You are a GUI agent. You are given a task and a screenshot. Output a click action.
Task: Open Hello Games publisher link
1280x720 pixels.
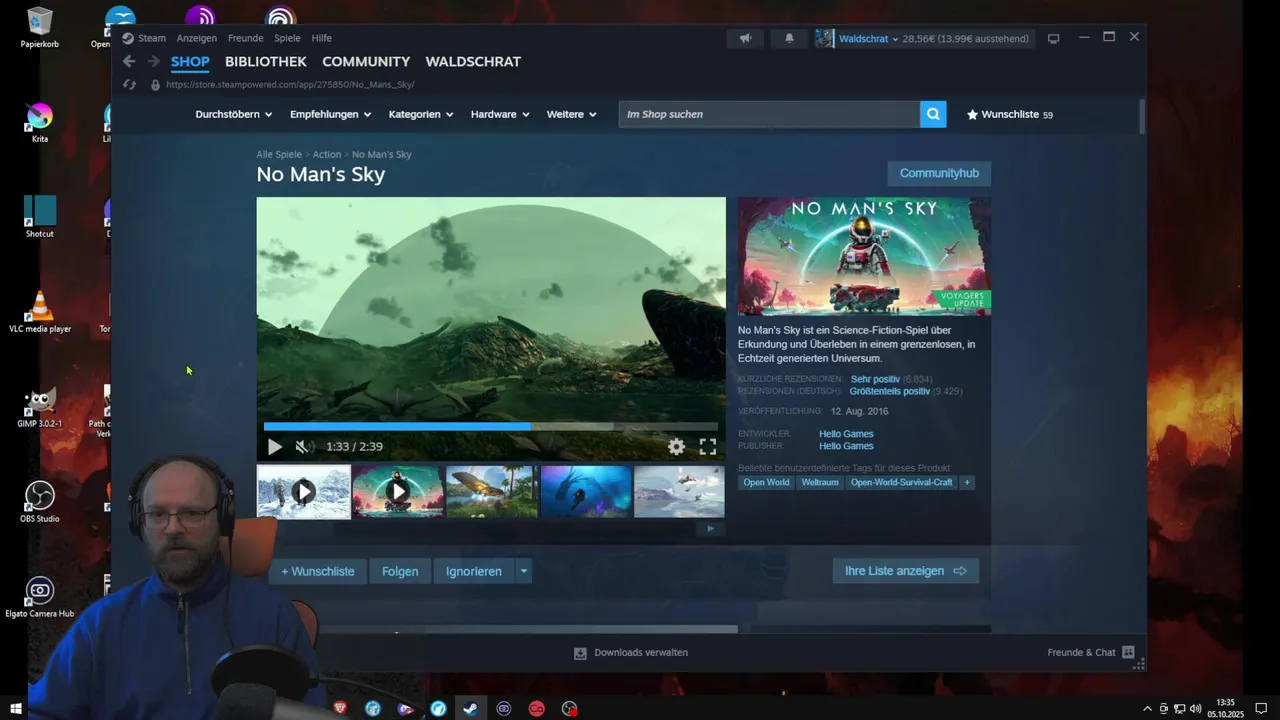tap(846, 446)
